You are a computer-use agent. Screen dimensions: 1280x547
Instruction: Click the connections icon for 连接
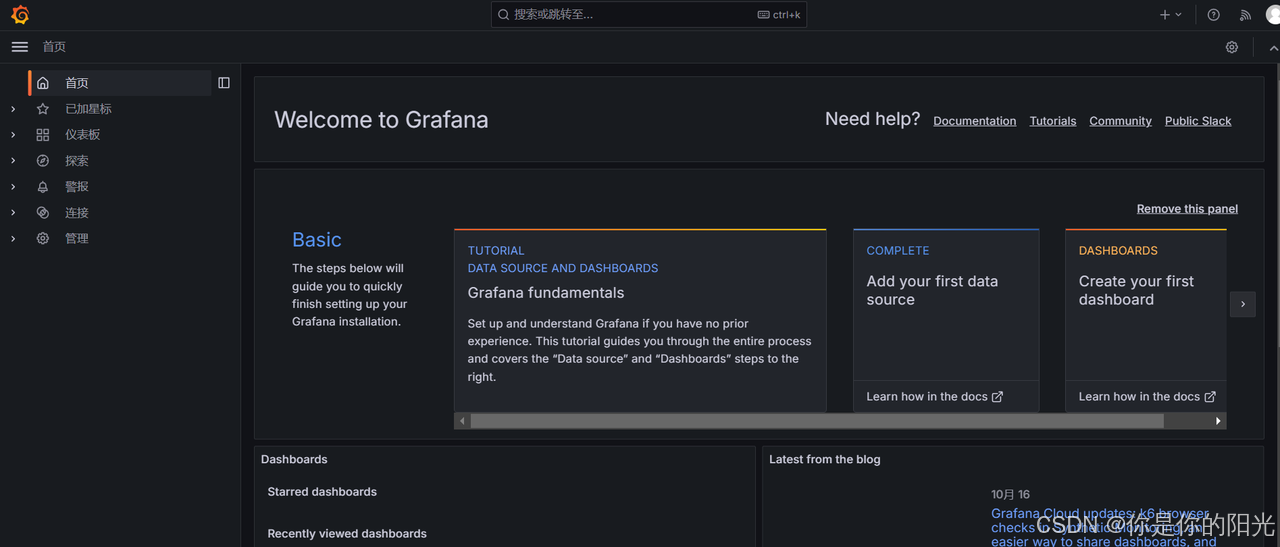[x=43, y=213]
